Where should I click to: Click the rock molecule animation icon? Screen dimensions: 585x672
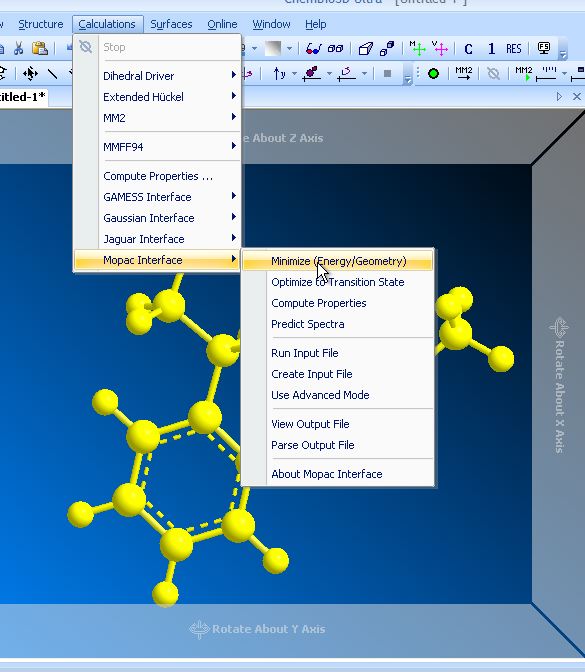point(312,74)
